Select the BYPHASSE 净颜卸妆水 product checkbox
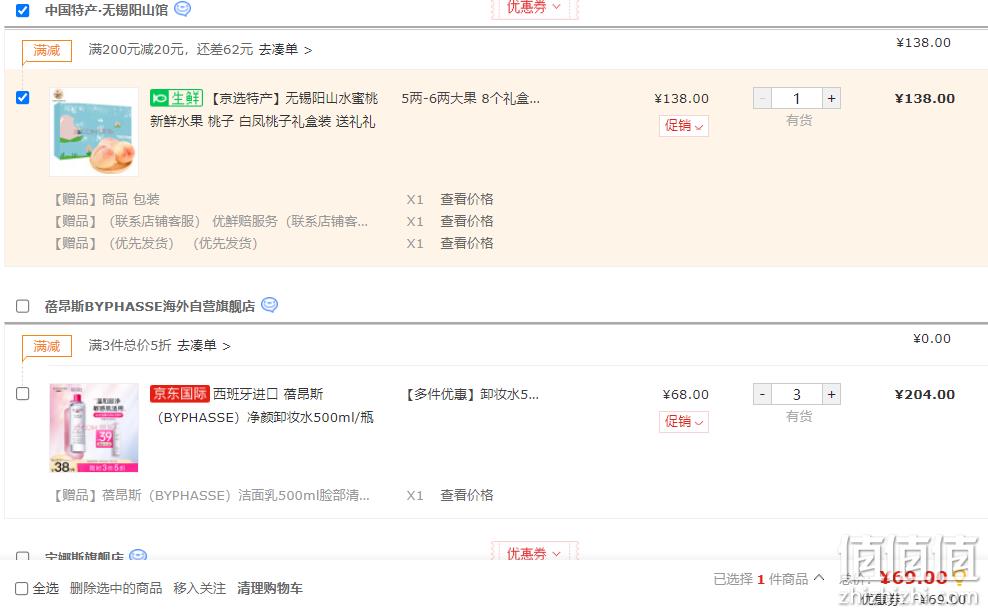Viewport: 988px width, 614px height. pos(23,394)
